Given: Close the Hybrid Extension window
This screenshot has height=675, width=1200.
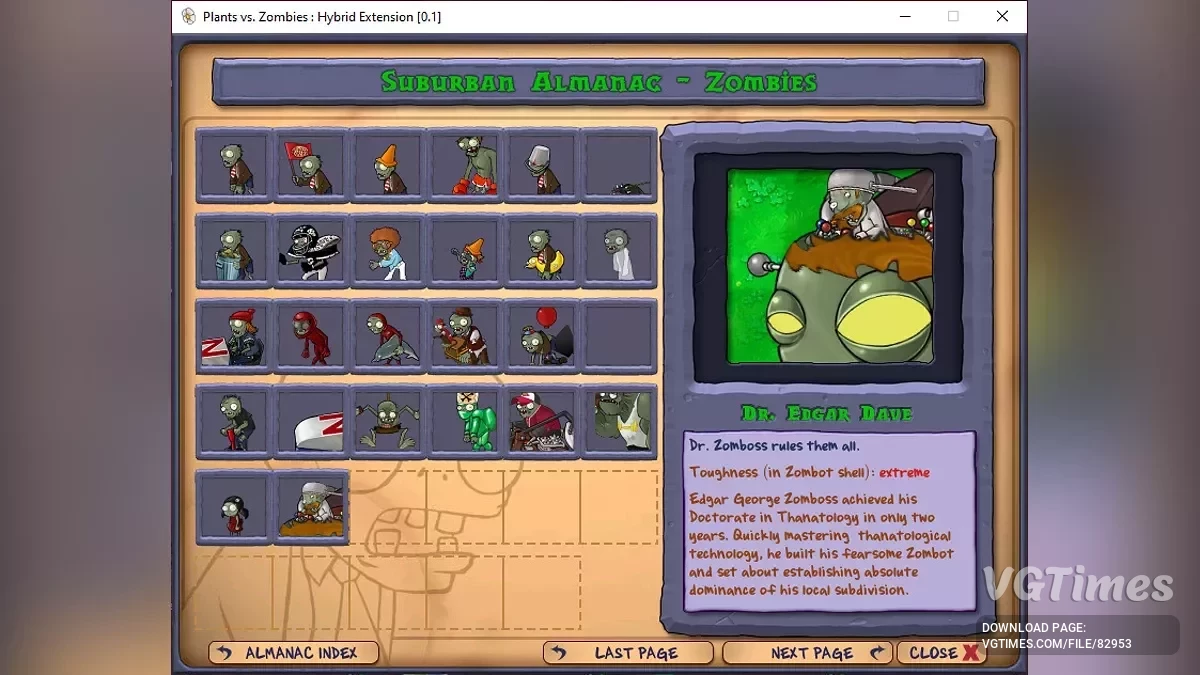Looking at the screenshot, I should [x=1002, y=16].
